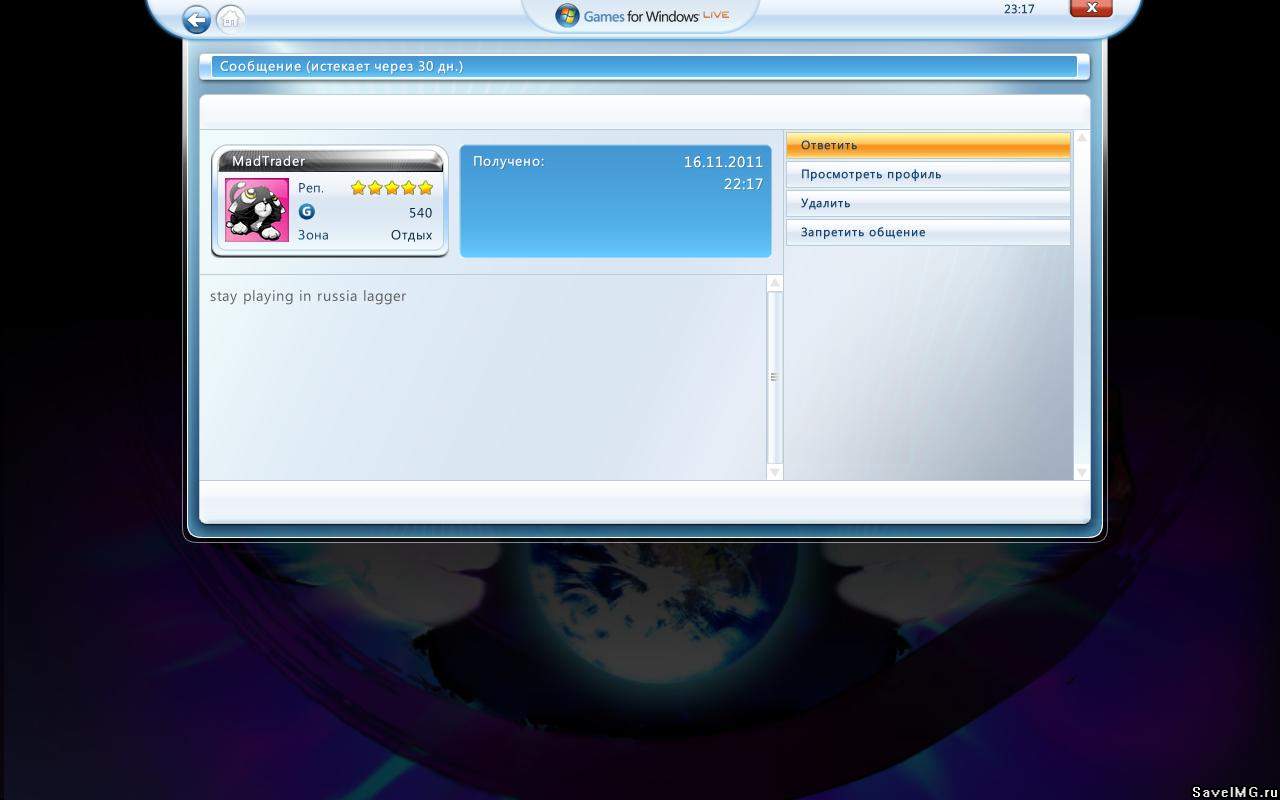Viewport: 1280px width, 800px height.
Task: Click the received date 16.11.2011
Action: pyautogui.click(x=723, y=162)
